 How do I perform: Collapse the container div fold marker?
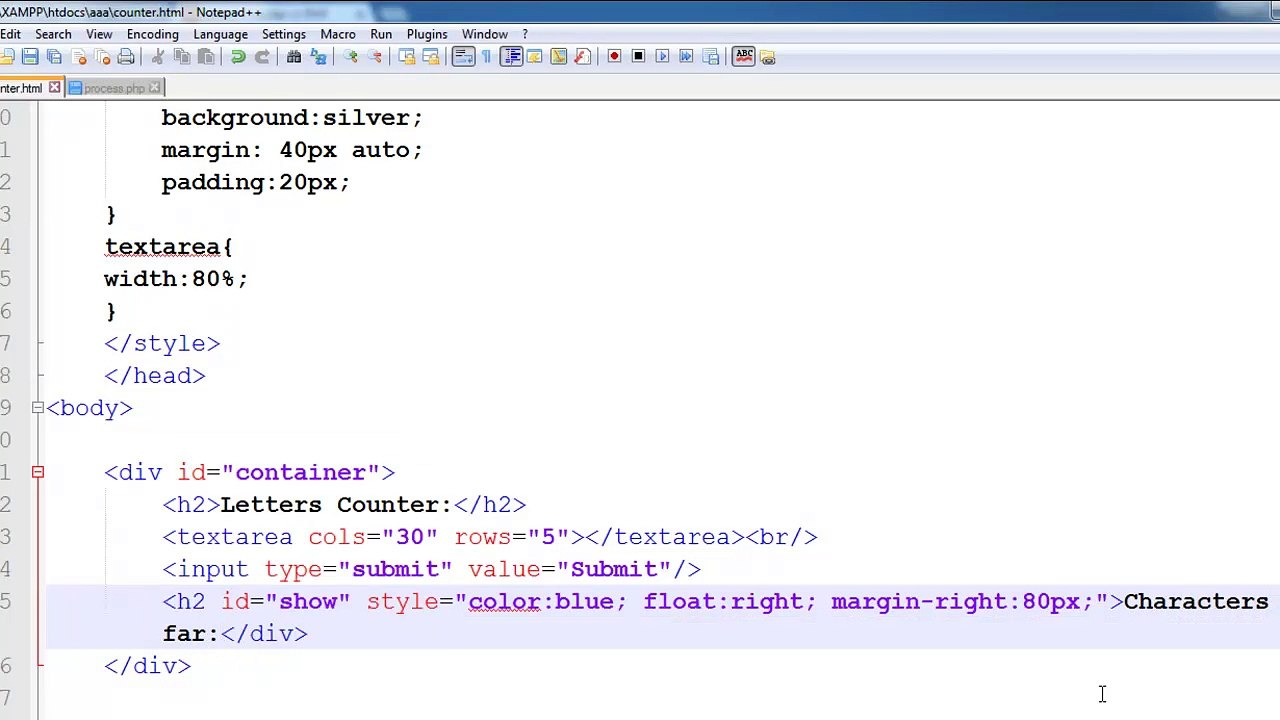pyautogui.click(x=37, y=472)
